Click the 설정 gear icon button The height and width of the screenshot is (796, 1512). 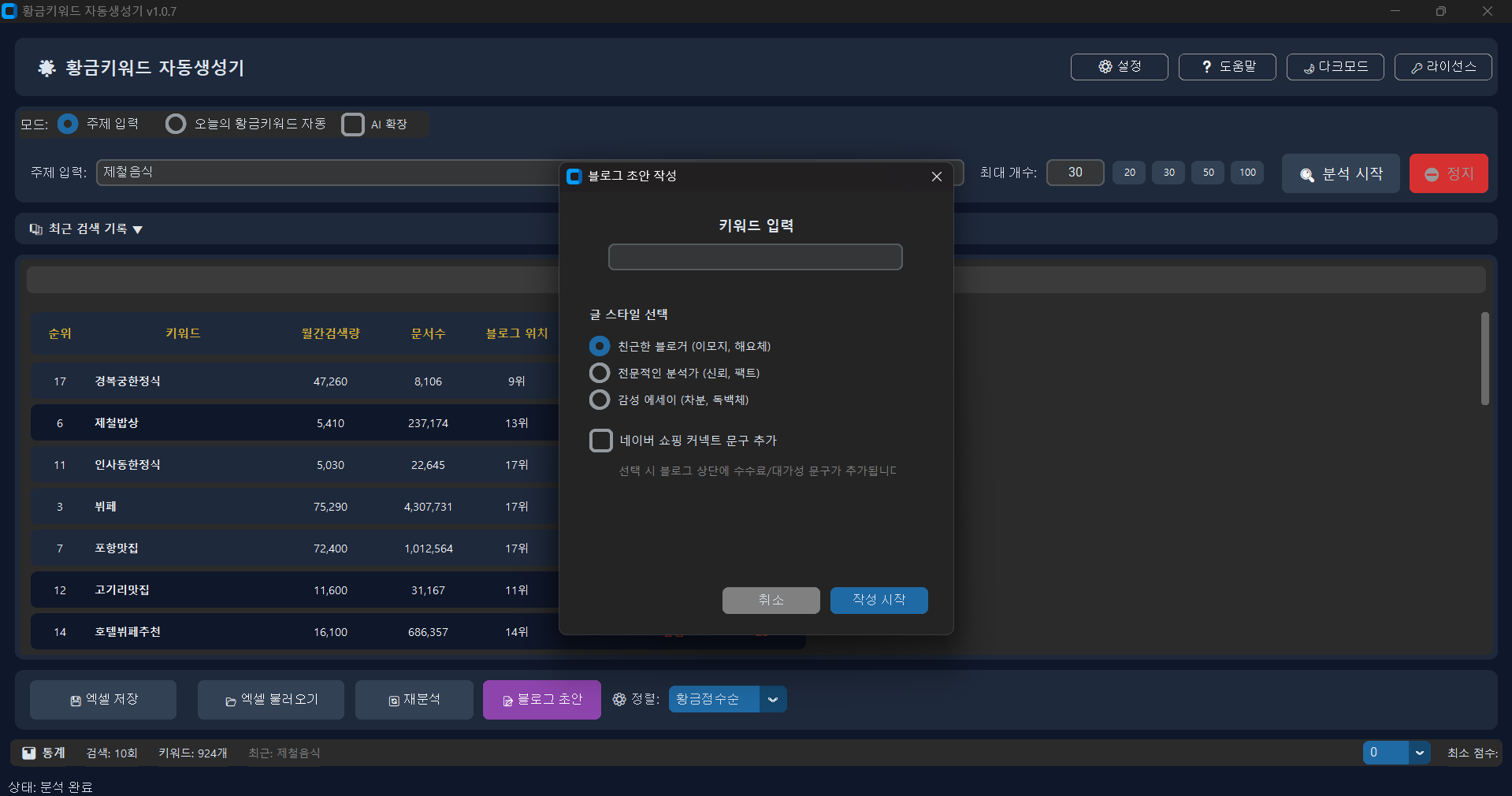(x=1105, y=67)
